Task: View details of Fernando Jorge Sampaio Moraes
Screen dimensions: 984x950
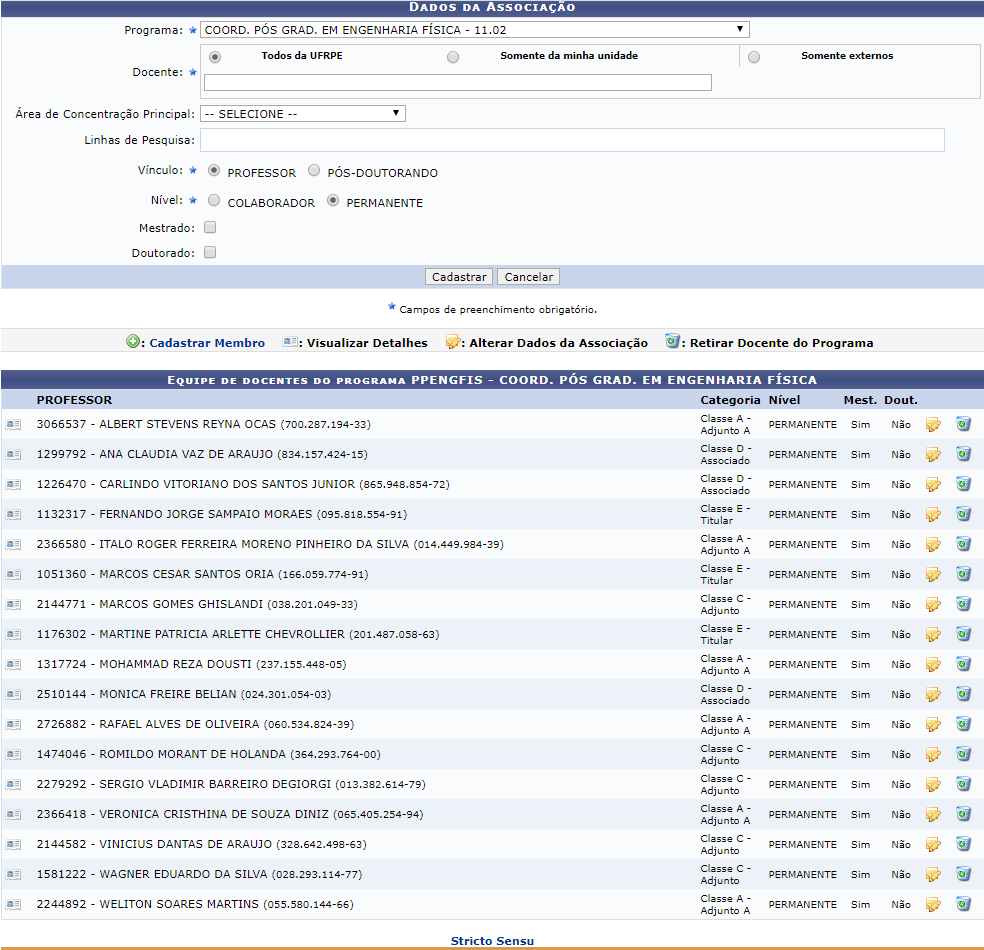Action: tap(13, 515)
